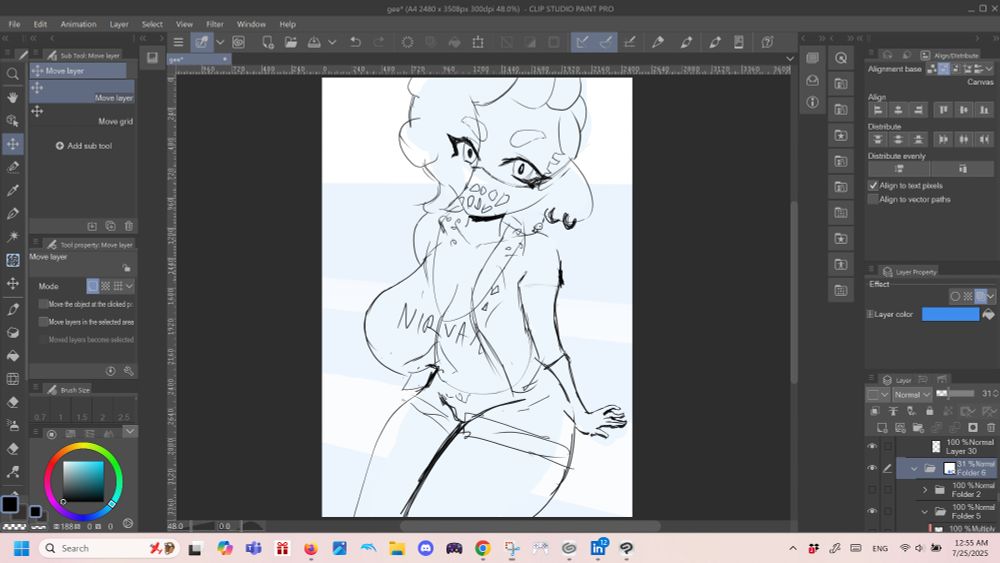Viewport: 1000px width, 563px height.
Task: Click the delete layer trash icon
Action: pos(990,427)
